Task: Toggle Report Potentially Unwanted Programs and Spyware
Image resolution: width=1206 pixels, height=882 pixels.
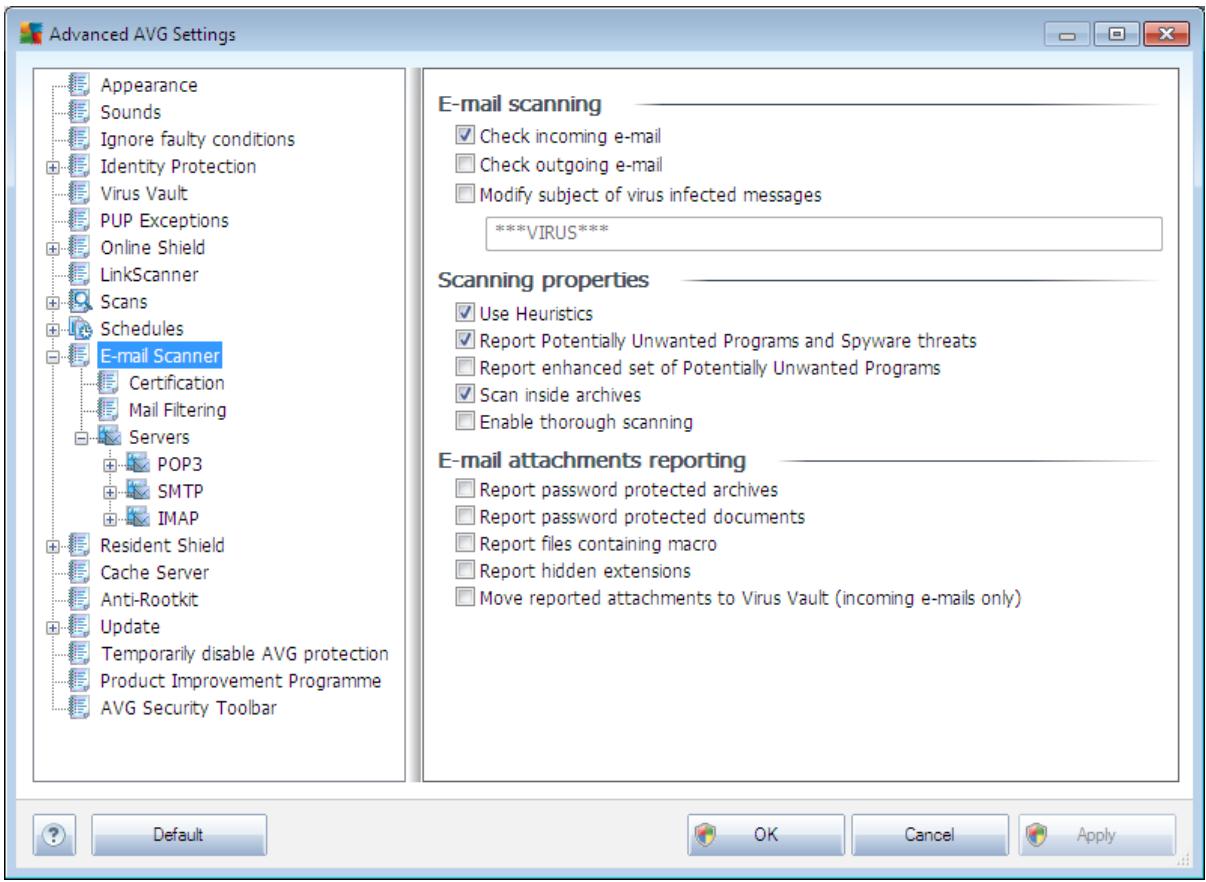Action: click(x=463, y=340)
